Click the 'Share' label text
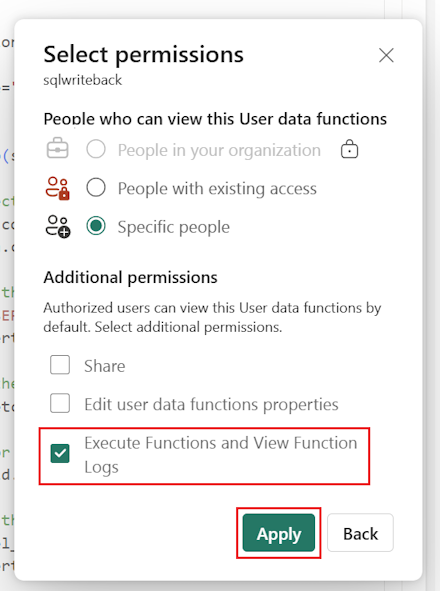 (104, 366)
